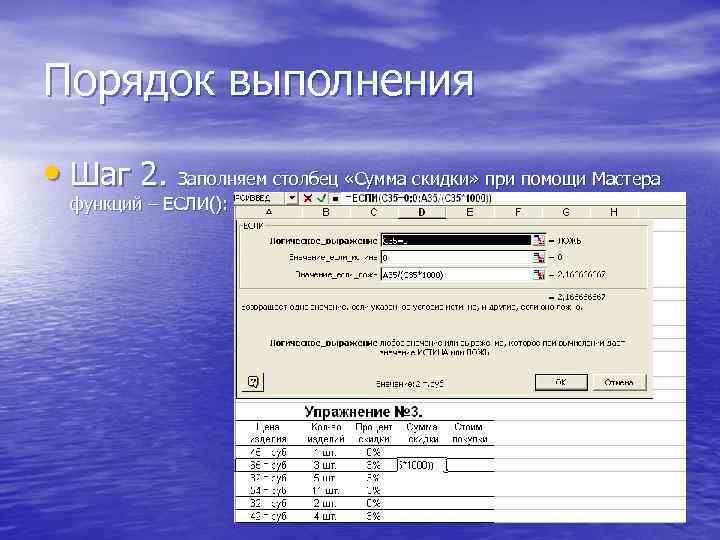720x540 pixels.
Task: Click the Отмена button
Action: 619,382
